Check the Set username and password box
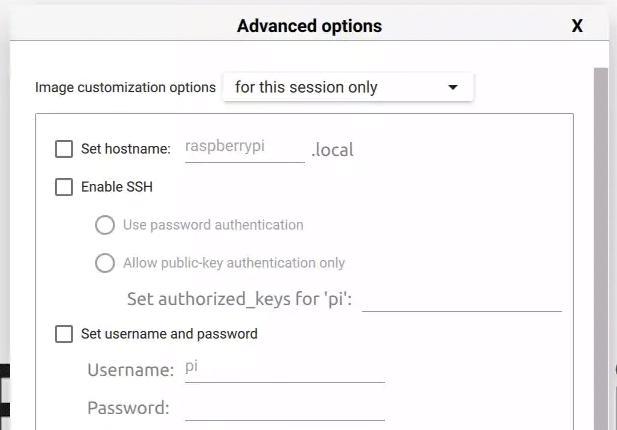Screen dimensions: 617x430 coord(64,334)
